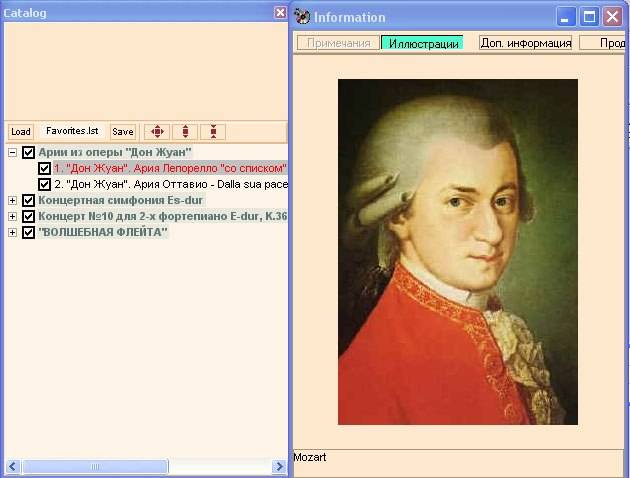This screenshot has width=630, height=478.
Task: Uncheck Концертная симфония Es-dur checkbox
Action: 28,200
